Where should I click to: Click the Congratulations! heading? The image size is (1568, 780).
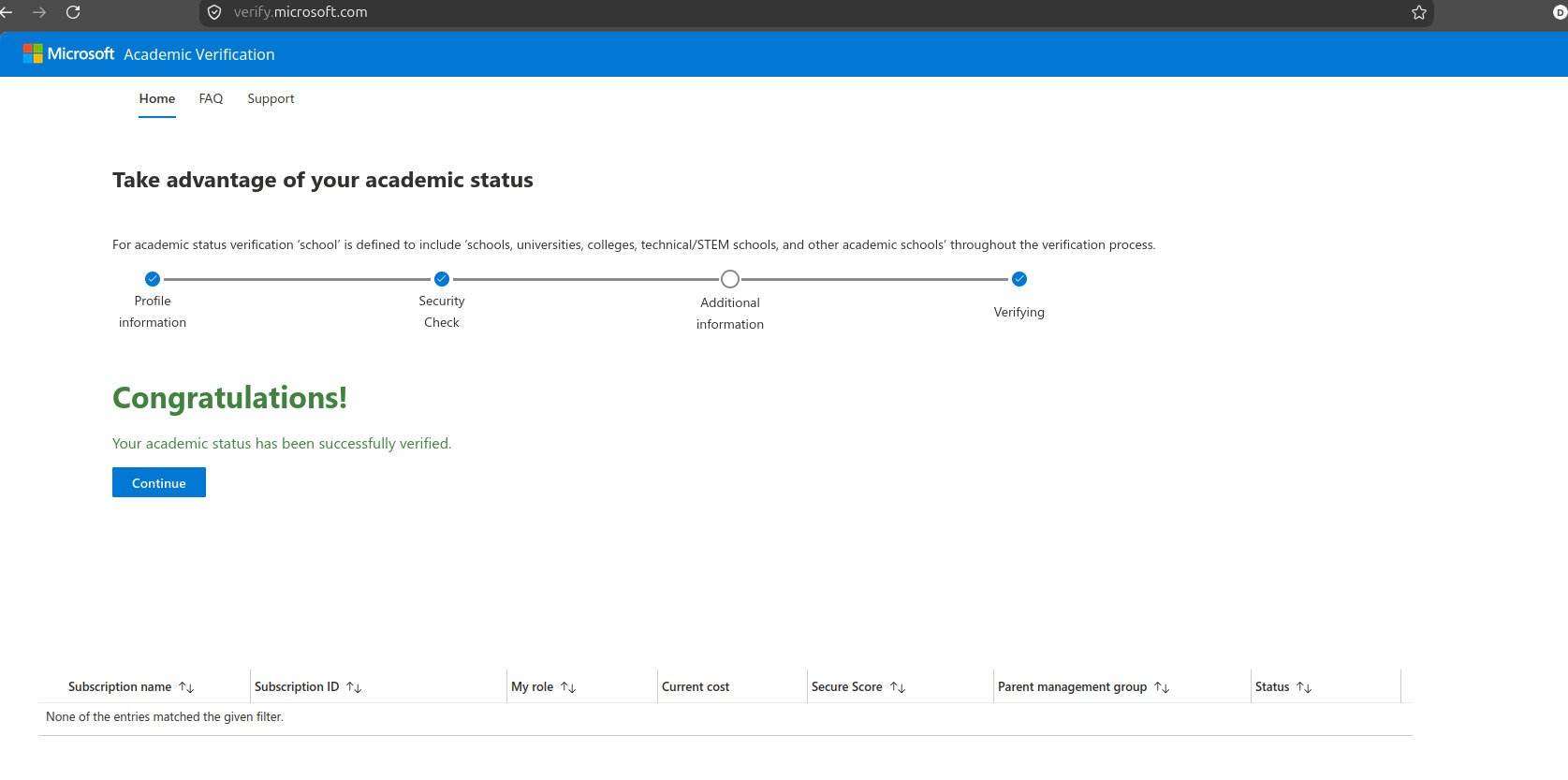point(229,398)
